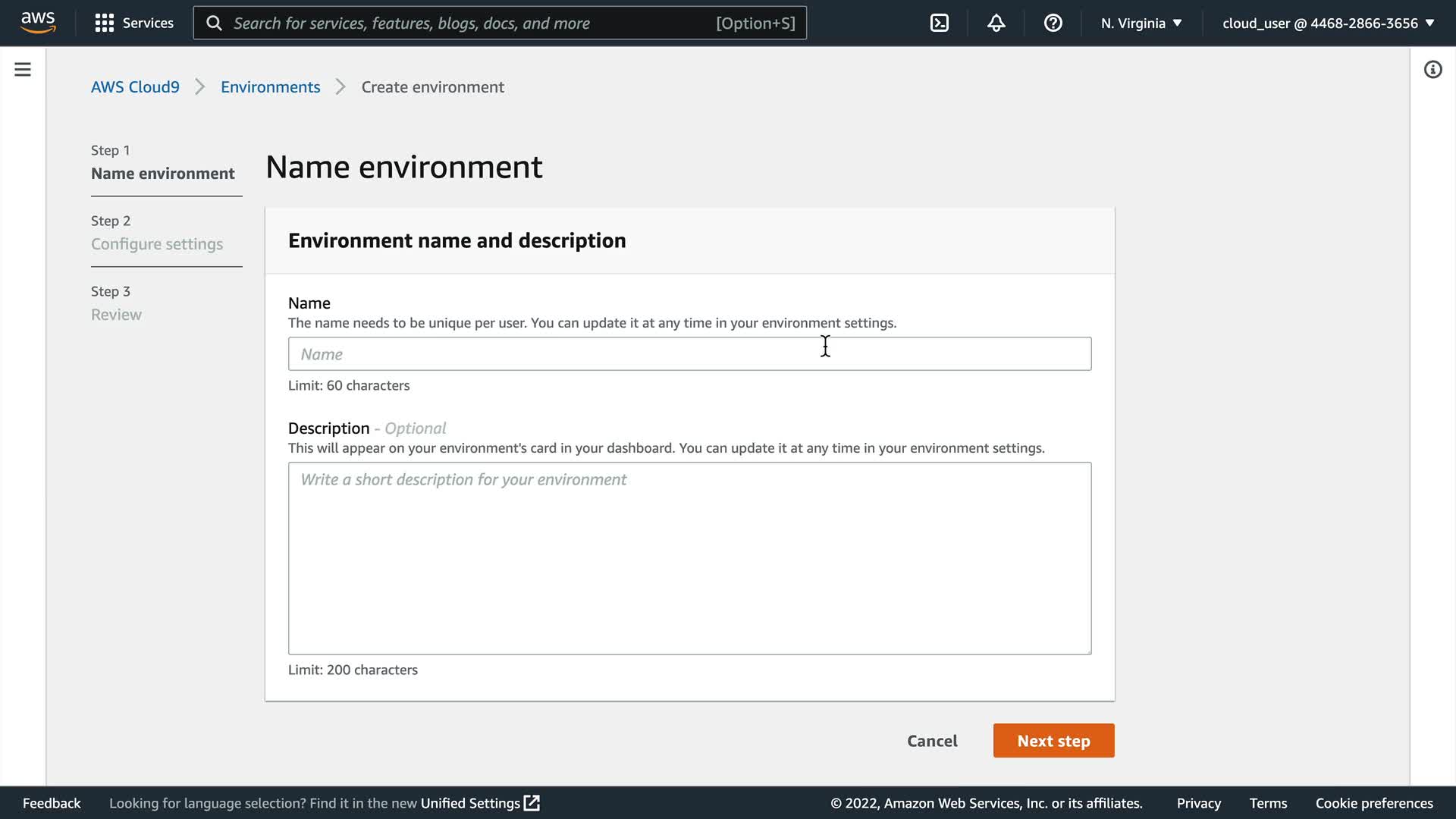Focus the environment Name field
The height and width of the screenshot is (819, 1456).
tap(689, 354)
